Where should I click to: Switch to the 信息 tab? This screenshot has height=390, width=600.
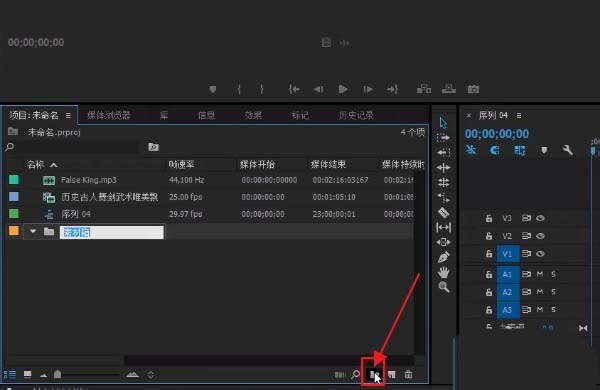click(x=206, y=115)
